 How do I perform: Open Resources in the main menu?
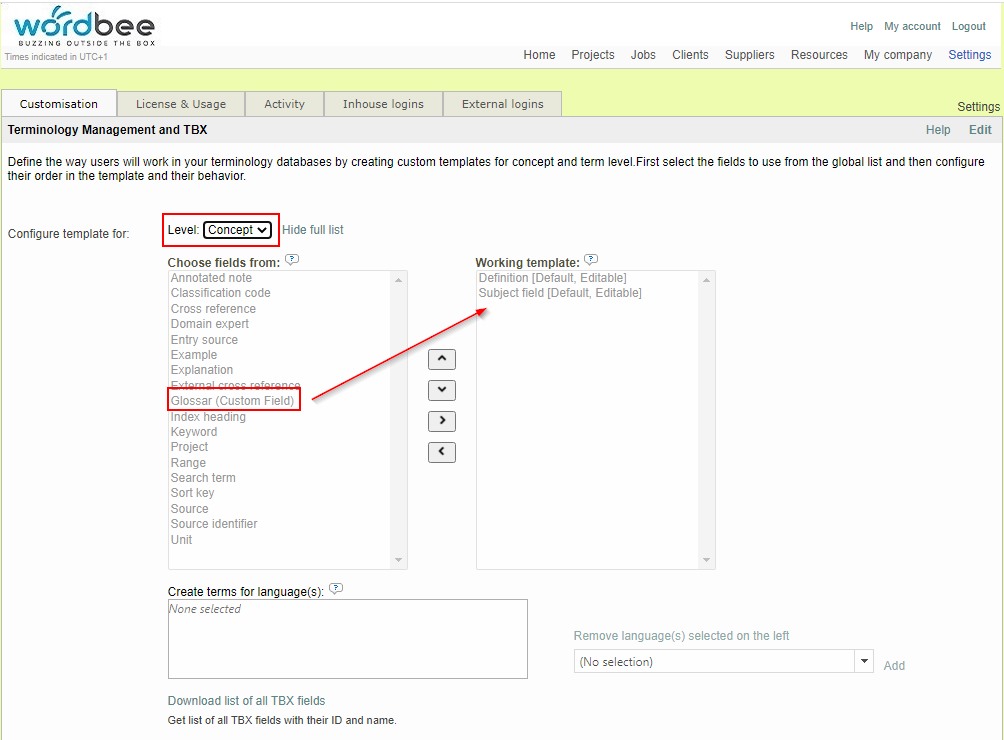pyautogui.click(x=819, y=55)
